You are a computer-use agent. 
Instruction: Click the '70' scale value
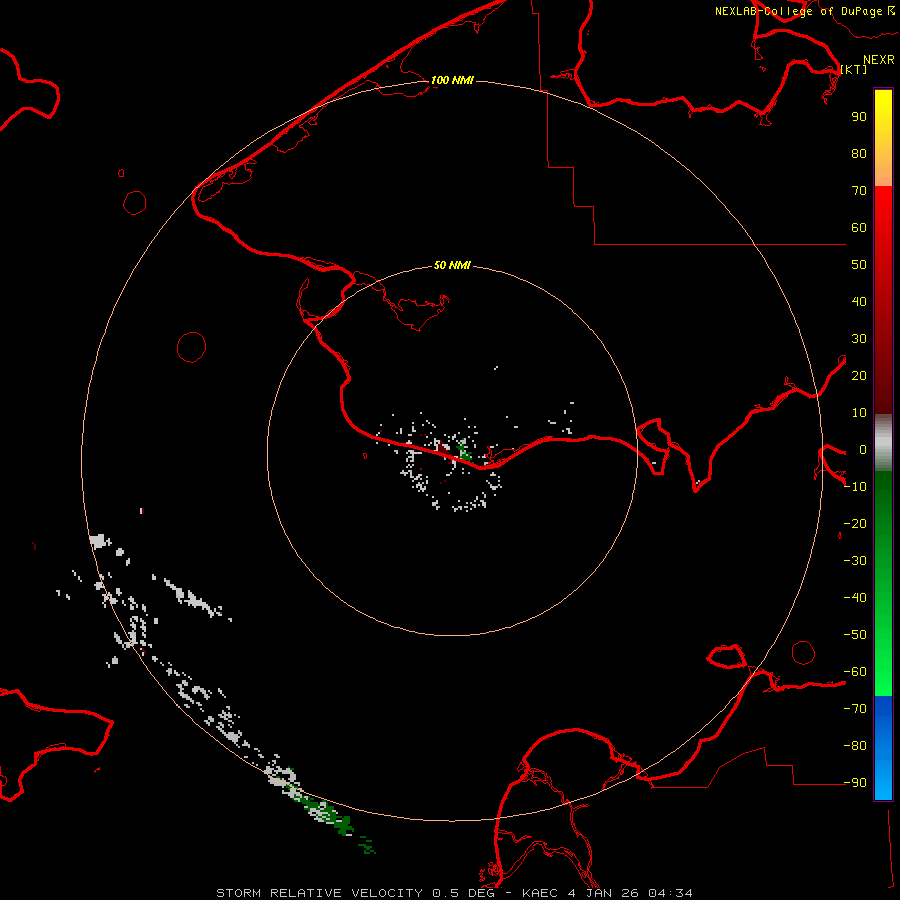point(859,191)
